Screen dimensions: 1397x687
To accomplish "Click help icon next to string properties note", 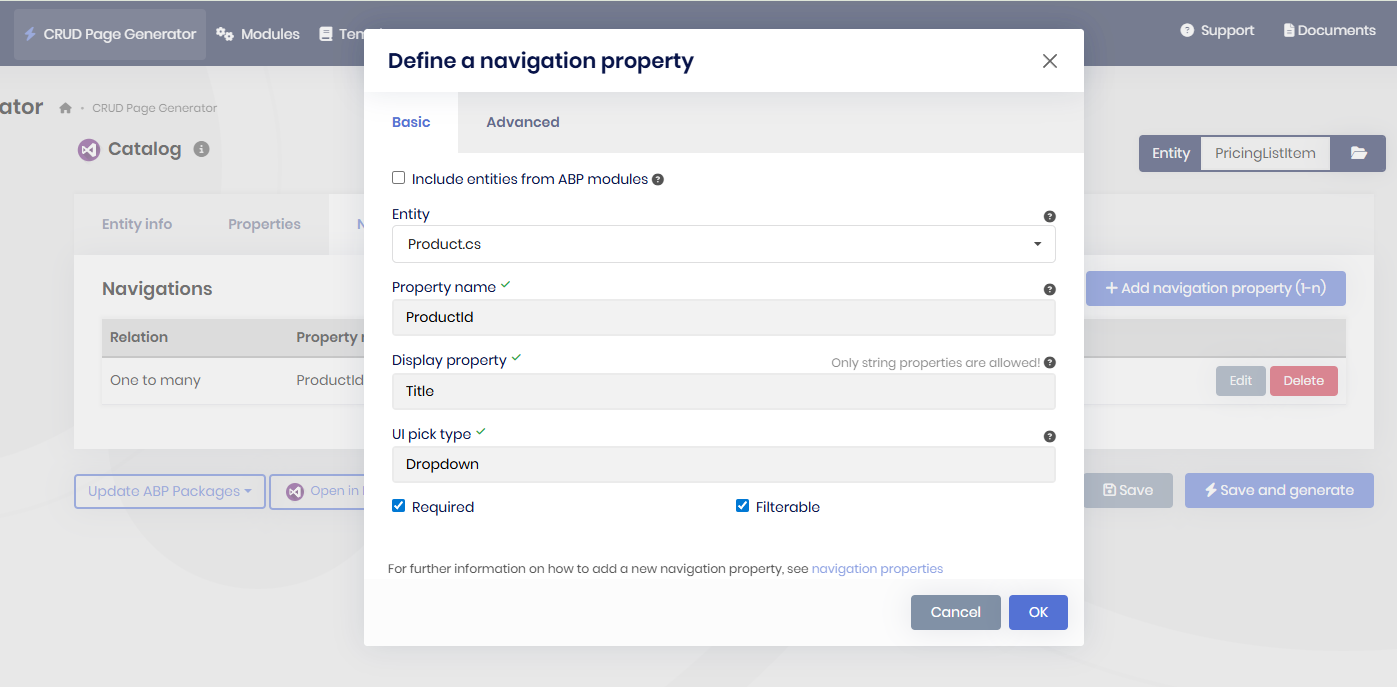I will pos(1049,363).
